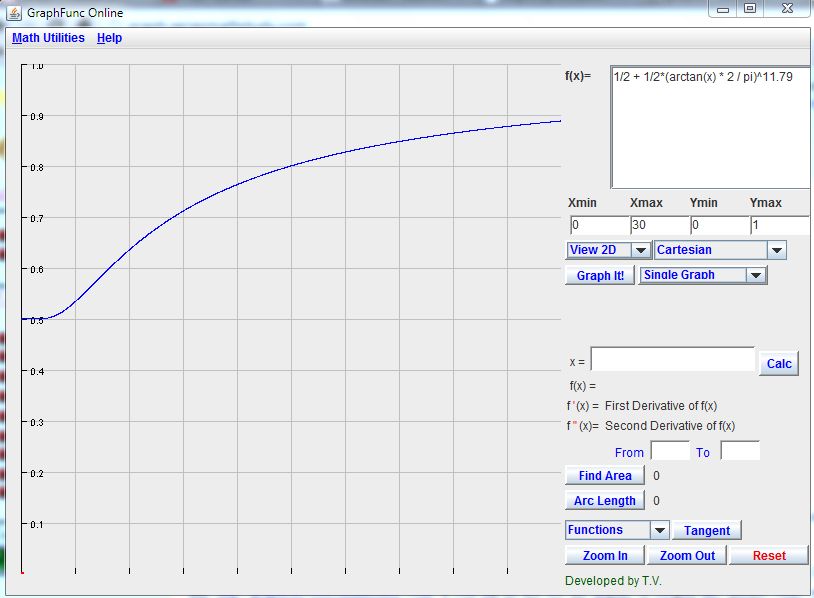
Task: Click the 0.9 y-axis label
Action: point(37,117)
